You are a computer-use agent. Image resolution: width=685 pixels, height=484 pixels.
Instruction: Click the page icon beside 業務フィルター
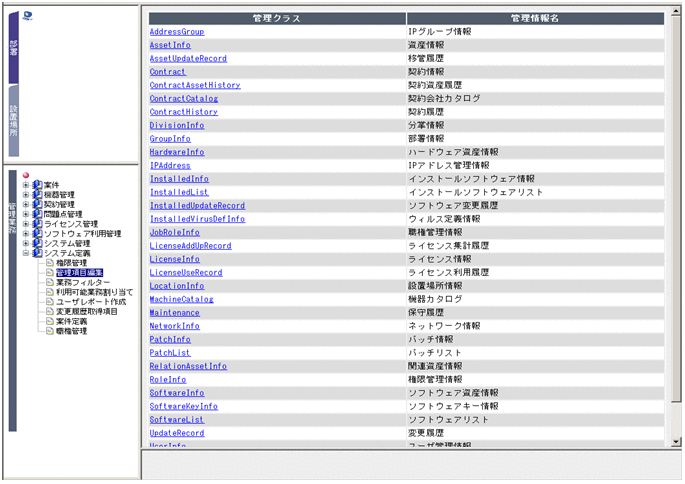coord(49,282)
